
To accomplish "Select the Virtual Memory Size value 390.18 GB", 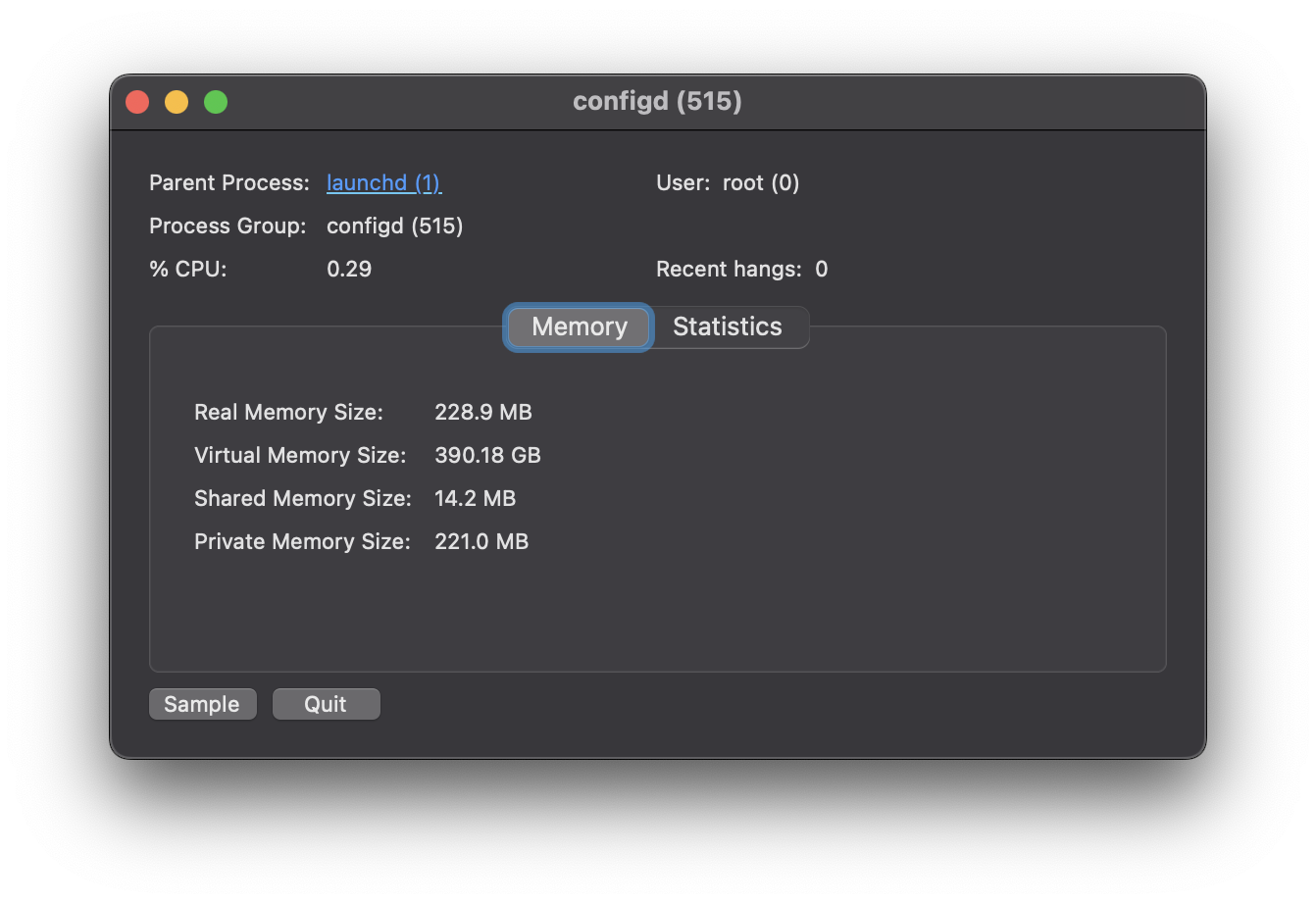I will coord(487,455).
